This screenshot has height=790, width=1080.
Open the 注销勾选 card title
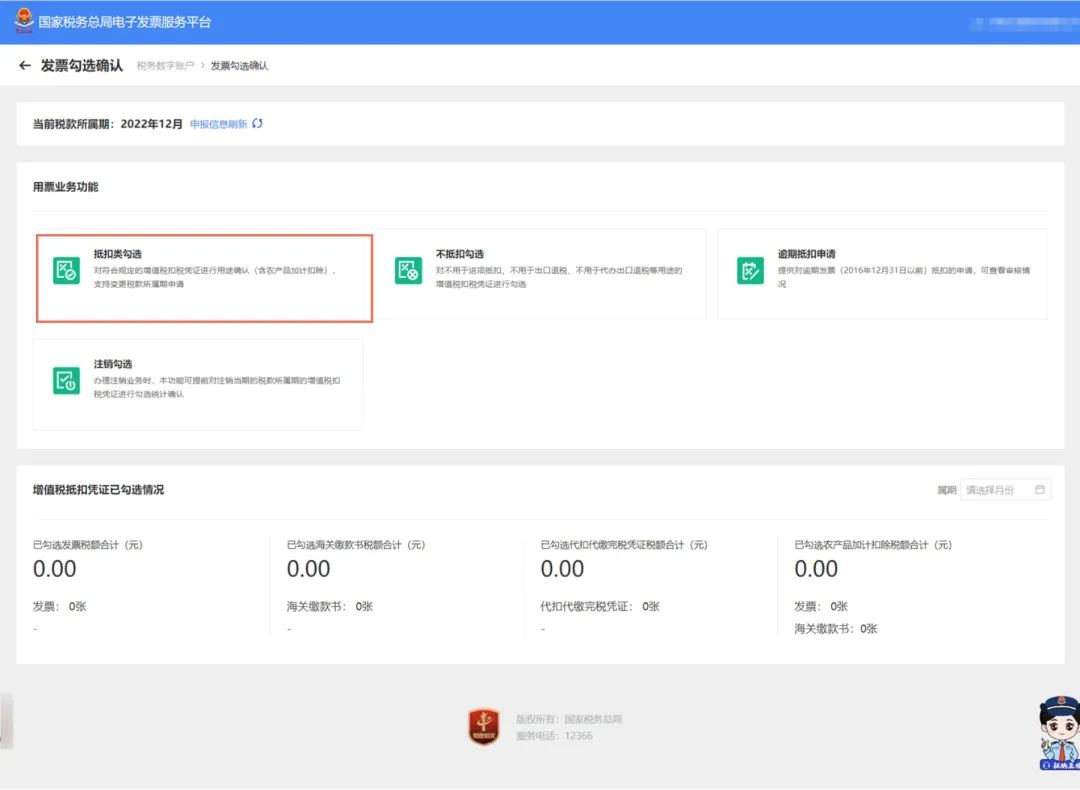pyautogui.click(x=113, y=365)
